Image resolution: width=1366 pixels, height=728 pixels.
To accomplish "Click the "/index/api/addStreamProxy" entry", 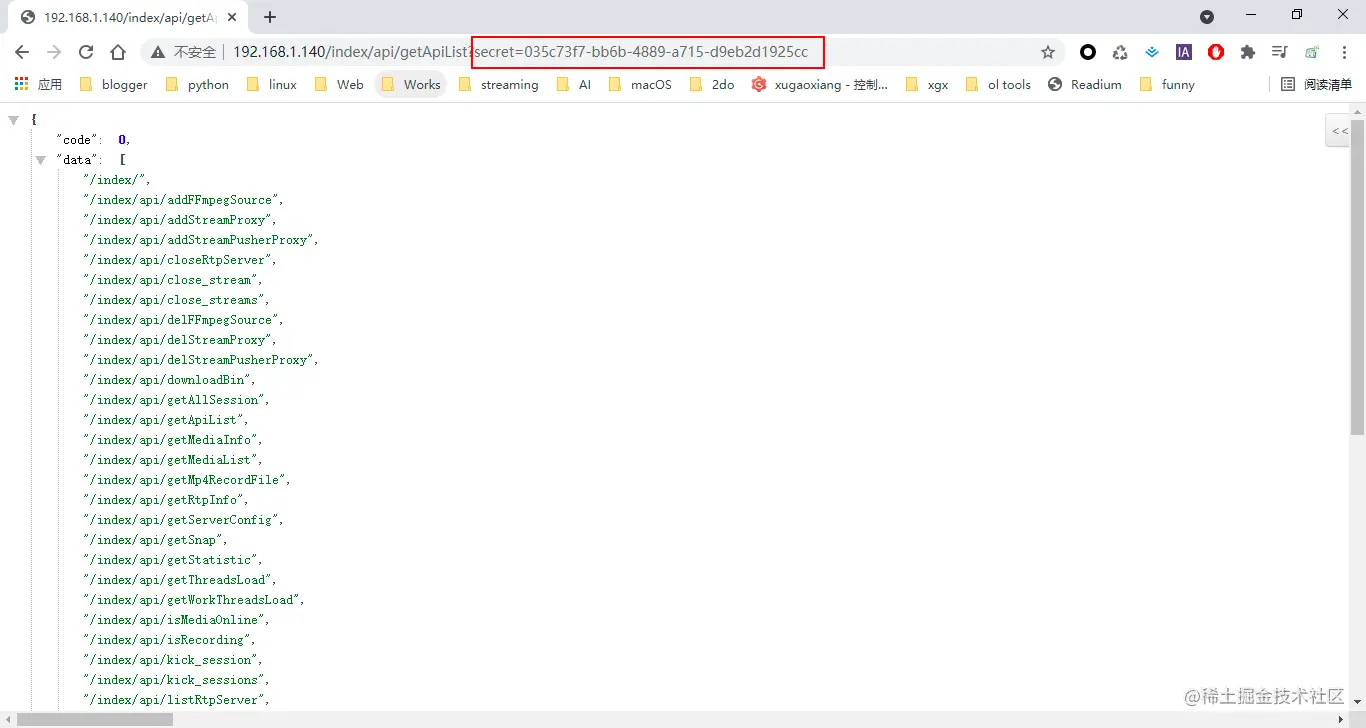I will click(x=180, y=220).
